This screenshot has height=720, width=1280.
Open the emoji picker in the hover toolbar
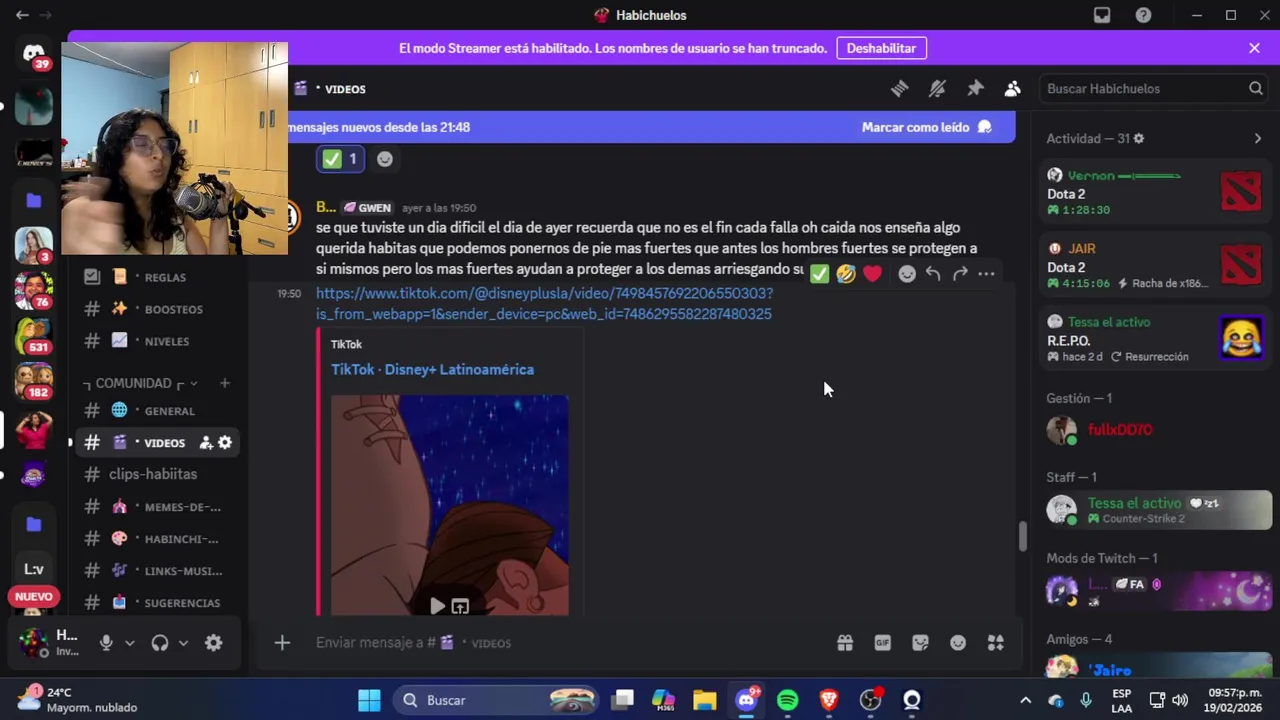907,273
